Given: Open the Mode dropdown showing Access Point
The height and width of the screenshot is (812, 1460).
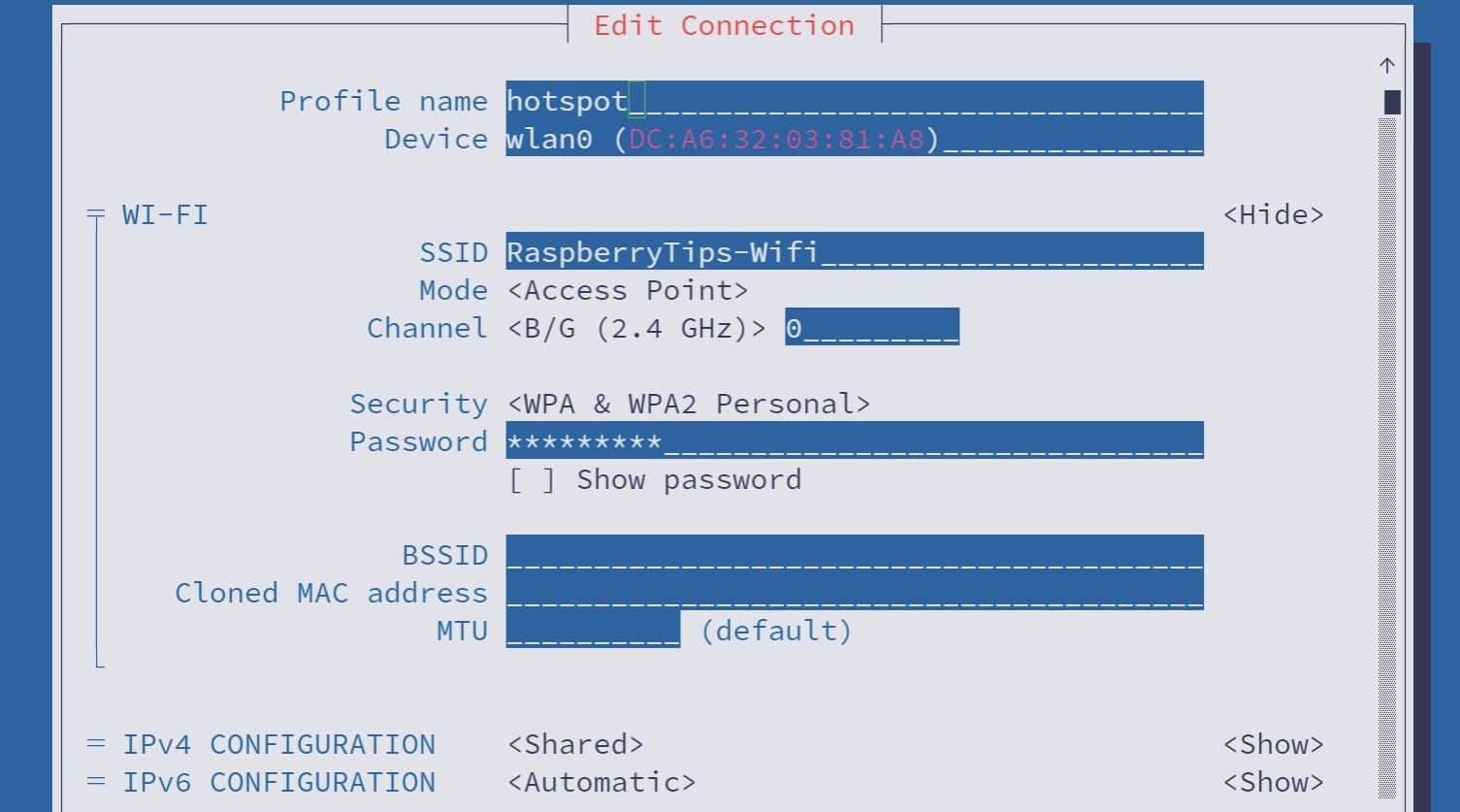Looking at the screenshot, I should (x=628, y=289).
